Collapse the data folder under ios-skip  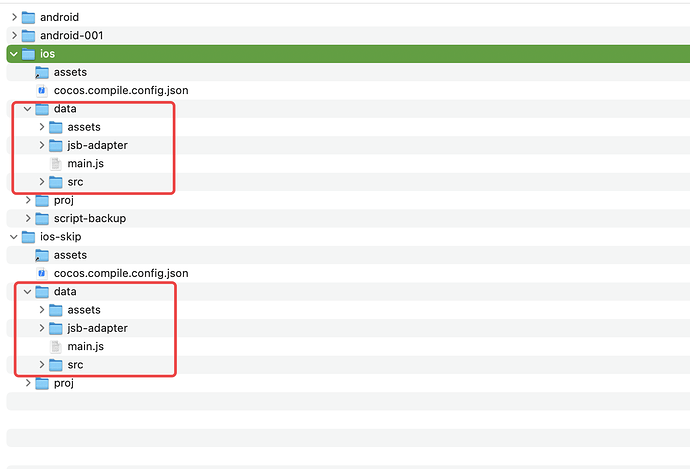pos(27,292)
